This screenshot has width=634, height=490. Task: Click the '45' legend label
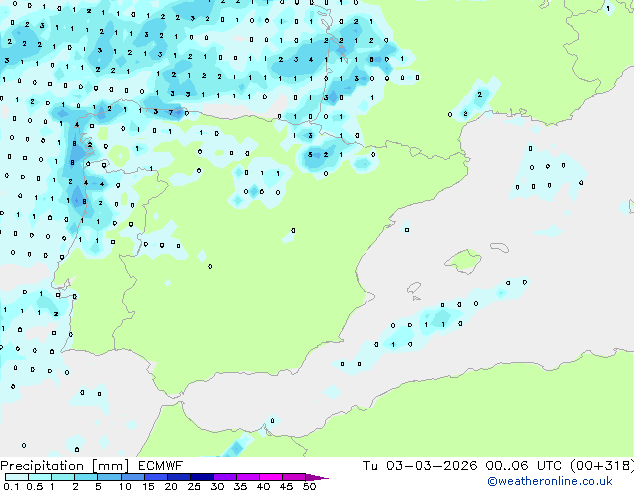tap(286, 486)
